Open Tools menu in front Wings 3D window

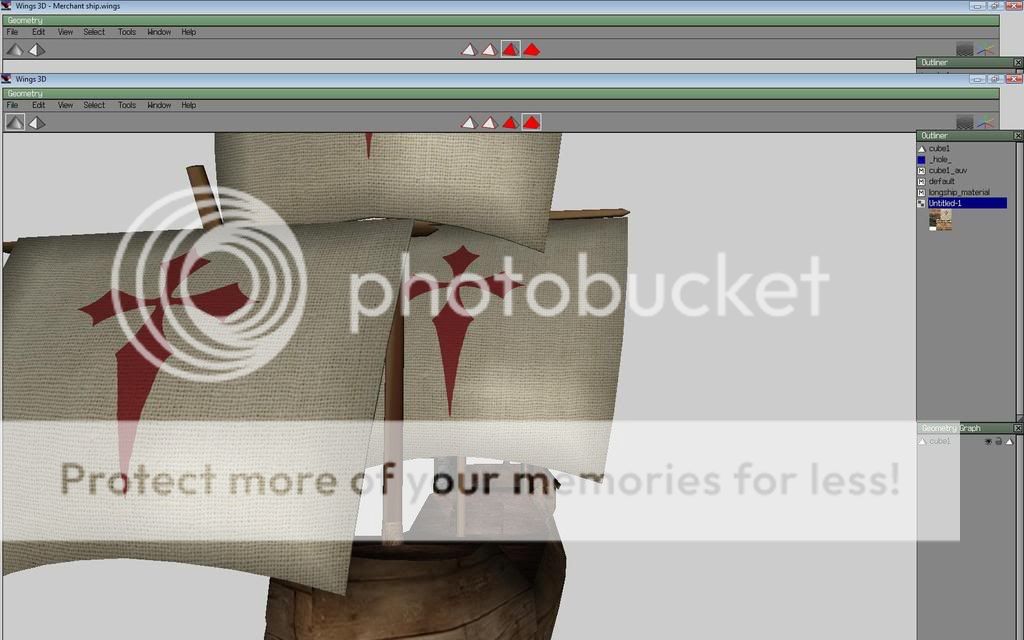(x=127, y=105)
